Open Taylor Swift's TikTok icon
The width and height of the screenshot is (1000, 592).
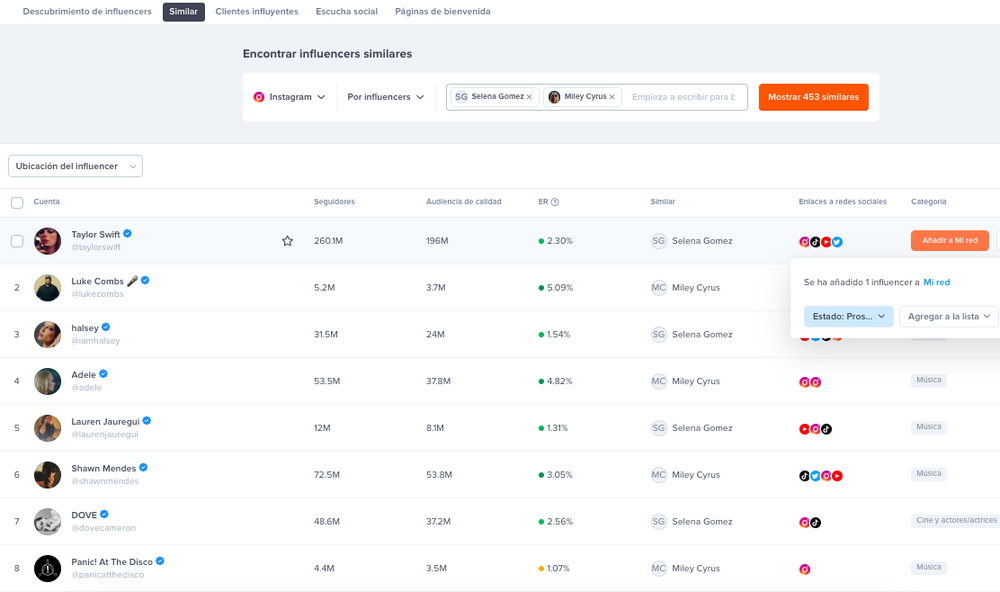[x=815, y=242]
